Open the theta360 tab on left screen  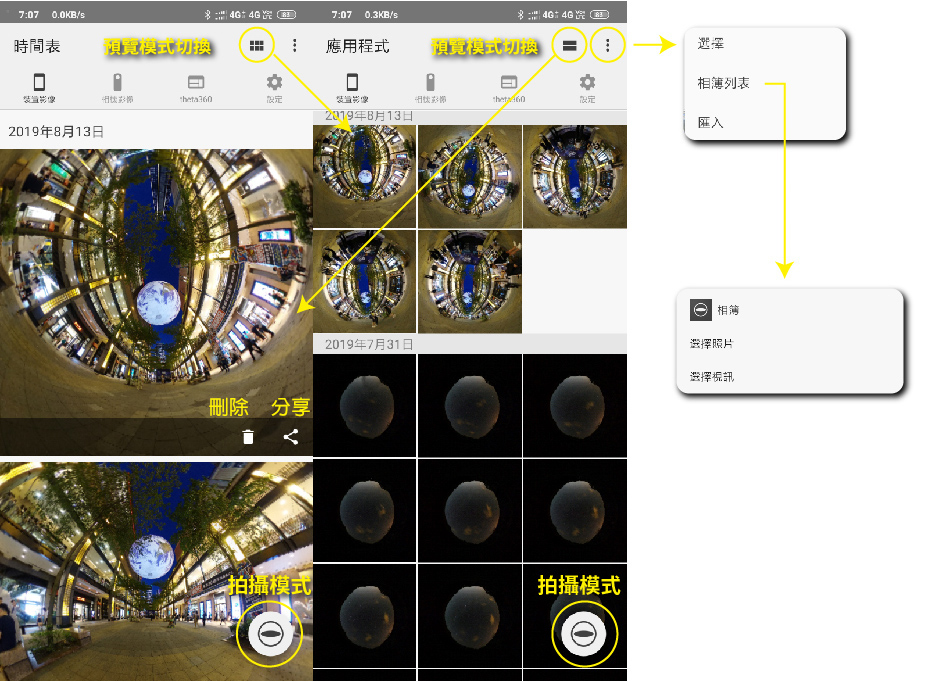pyautogui.click(x=195, y=88)
